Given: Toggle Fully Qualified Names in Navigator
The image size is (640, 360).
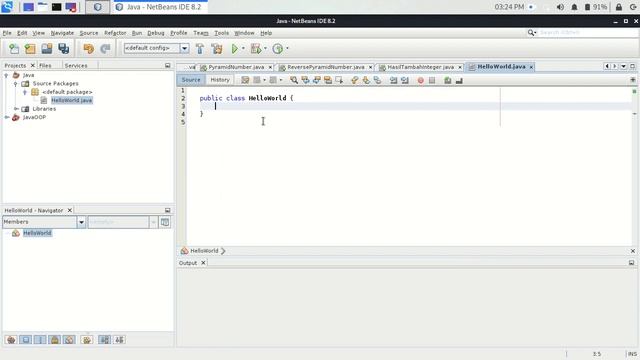Looking at the screenshot, I should click(87, 340).
